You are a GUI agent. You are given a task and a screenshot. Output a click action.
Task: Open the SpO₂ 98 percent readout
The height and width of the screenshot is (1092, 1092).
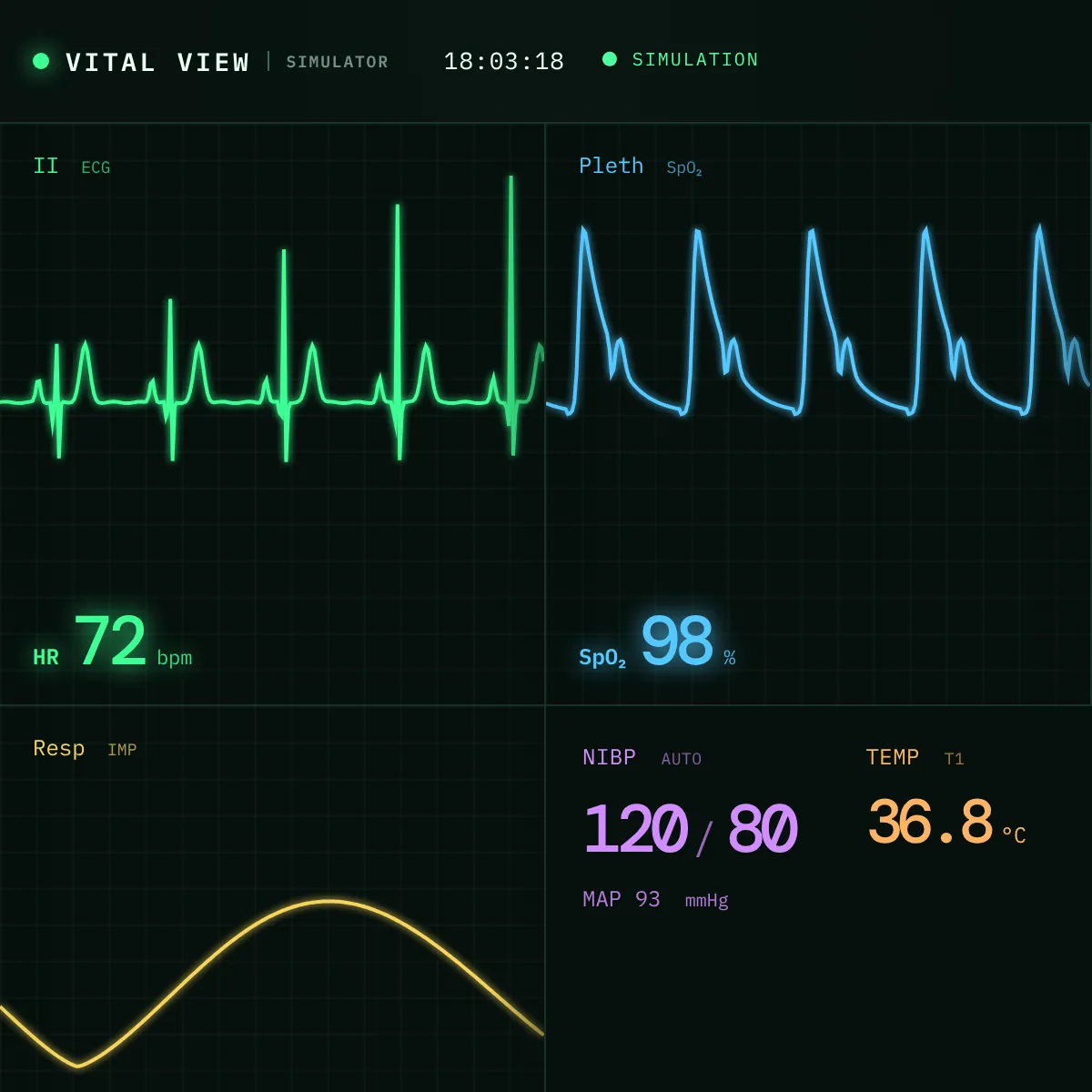(x=657, y=642)
